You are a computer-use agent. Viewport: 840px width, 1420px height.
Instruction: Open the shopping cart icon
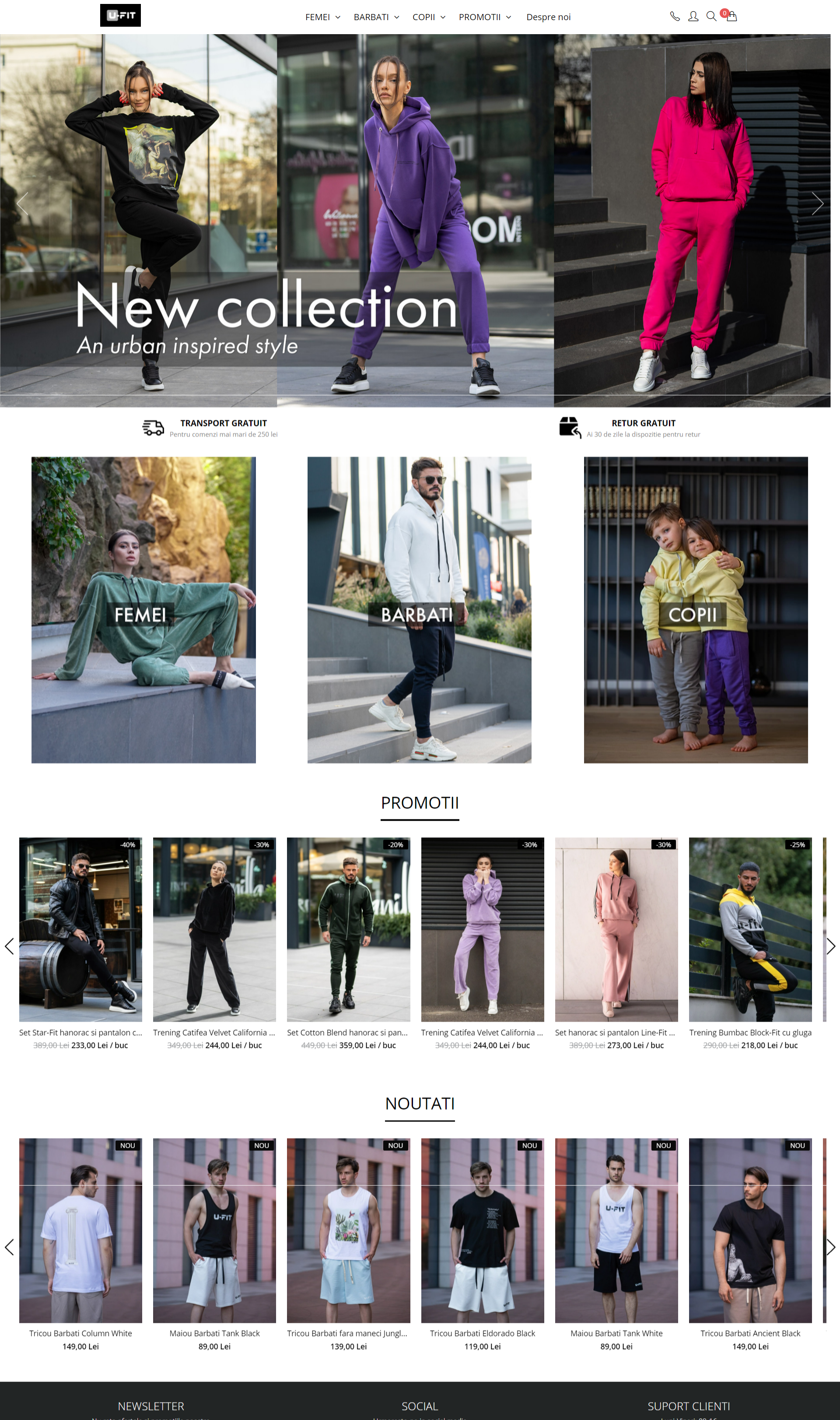pos(731,16)
